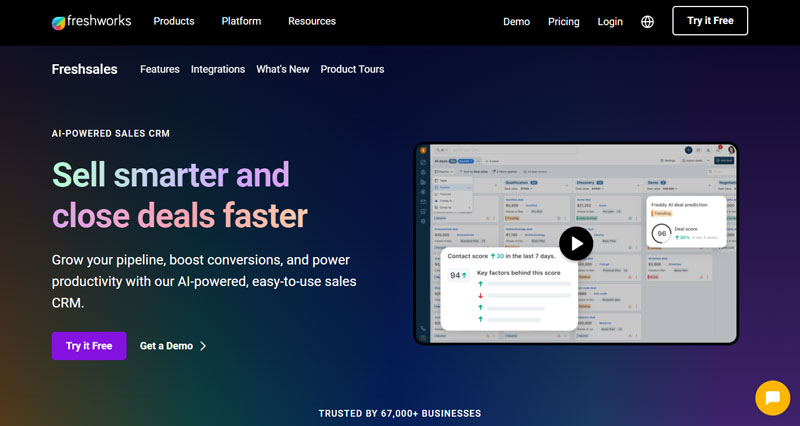This screenshot has height=426, width=800.
Task: Open the Pricing page
Action: coord(564,21)
